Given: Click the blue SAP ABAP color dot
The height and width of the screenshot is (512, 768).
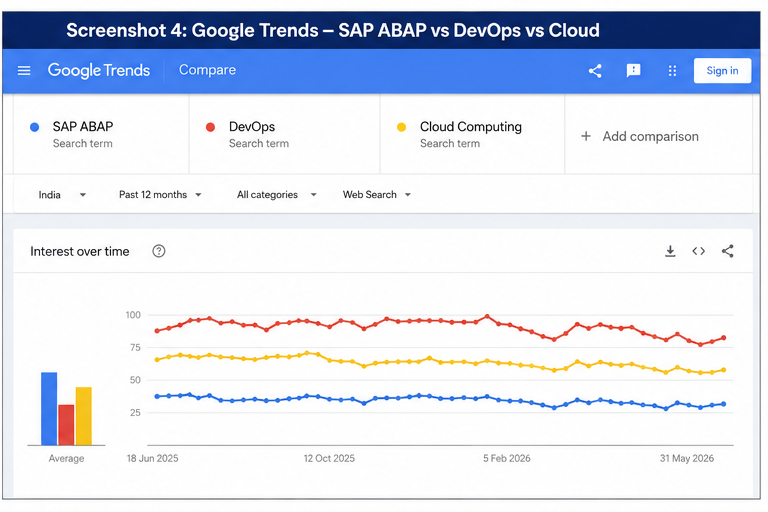Looking at the screenshot, I should pyautogui.click(x=34, y=127).
